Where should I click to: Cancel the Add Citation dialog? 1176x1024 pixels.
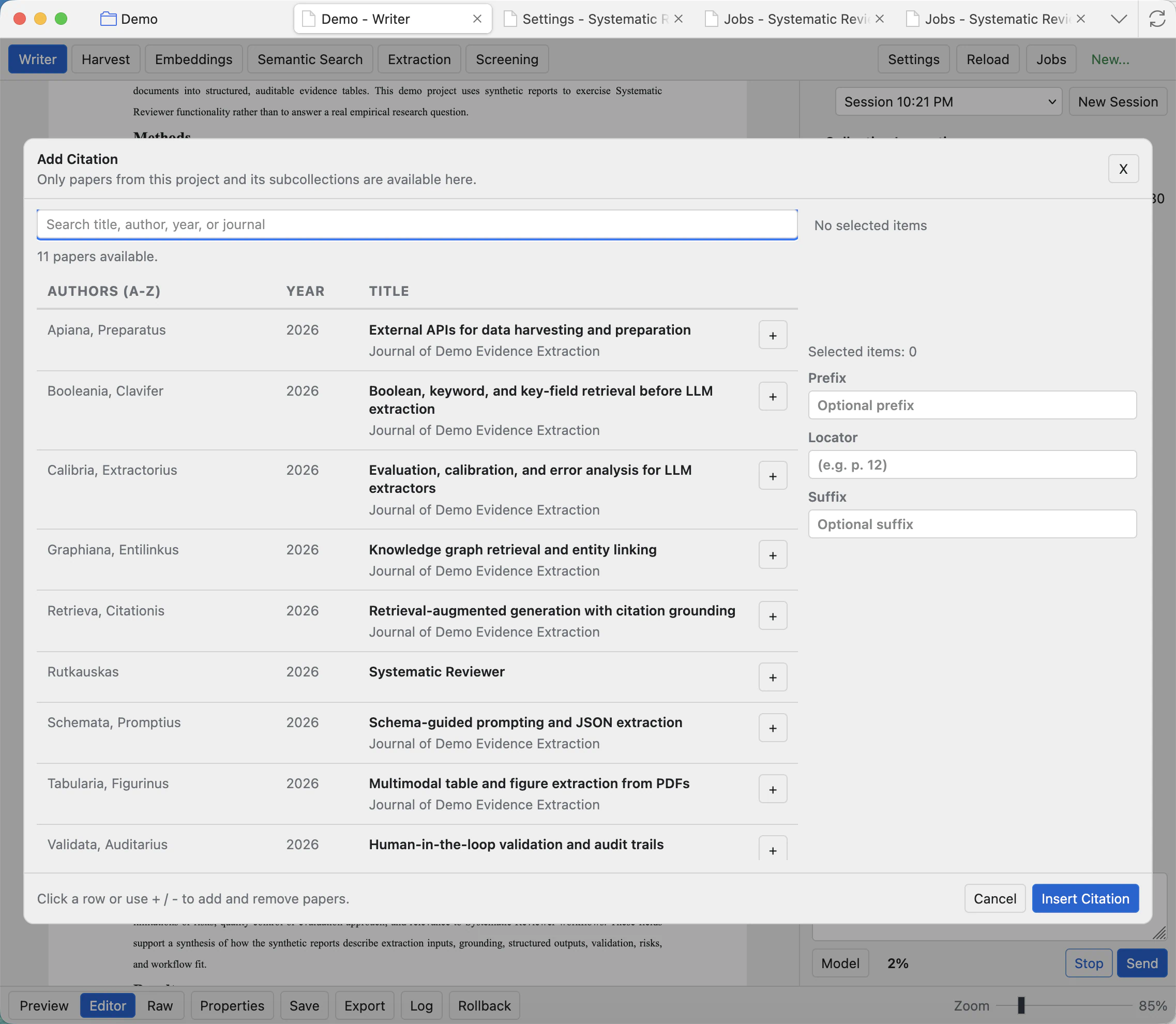pyautogui.click(x=994, y=898)
